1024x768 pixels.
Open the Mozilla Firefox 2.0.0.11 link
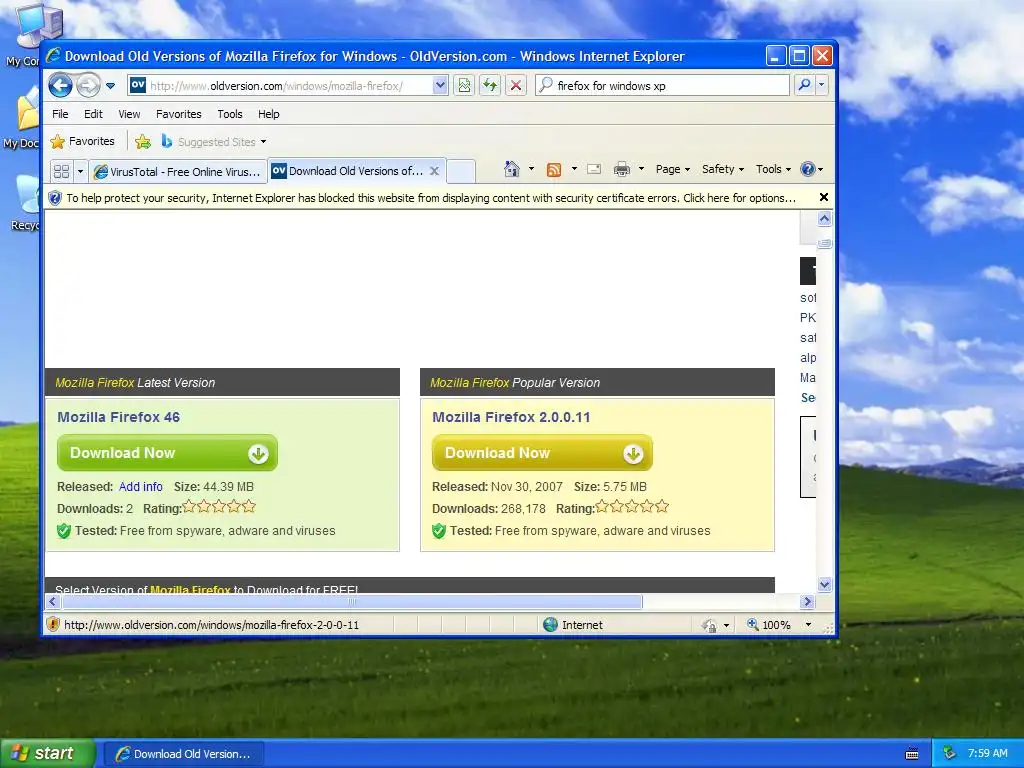pos(511,417)
